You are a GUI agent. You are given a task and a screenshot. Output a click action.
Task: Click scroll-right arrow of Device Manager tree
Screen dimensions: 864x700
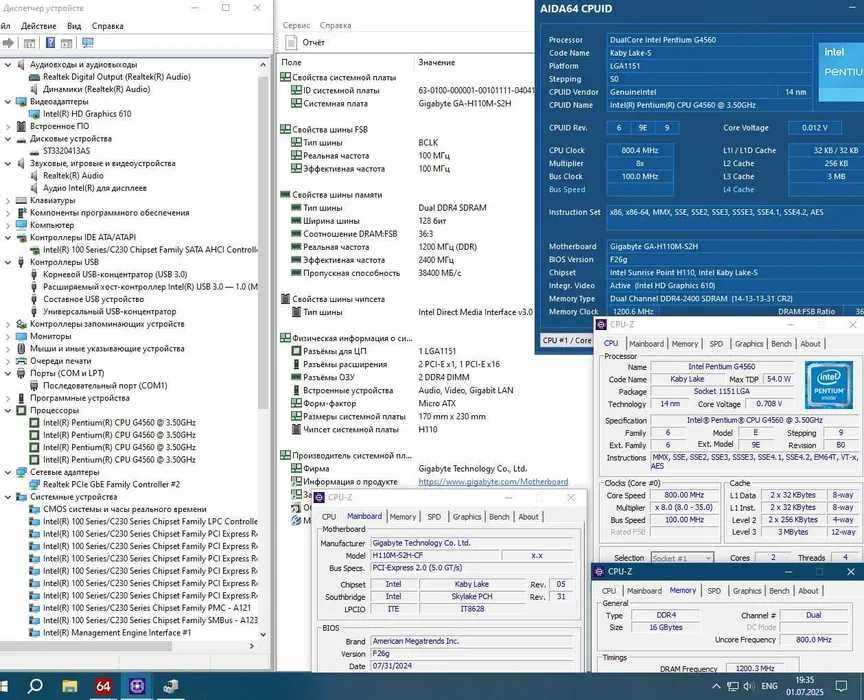[x=252, y=646]
